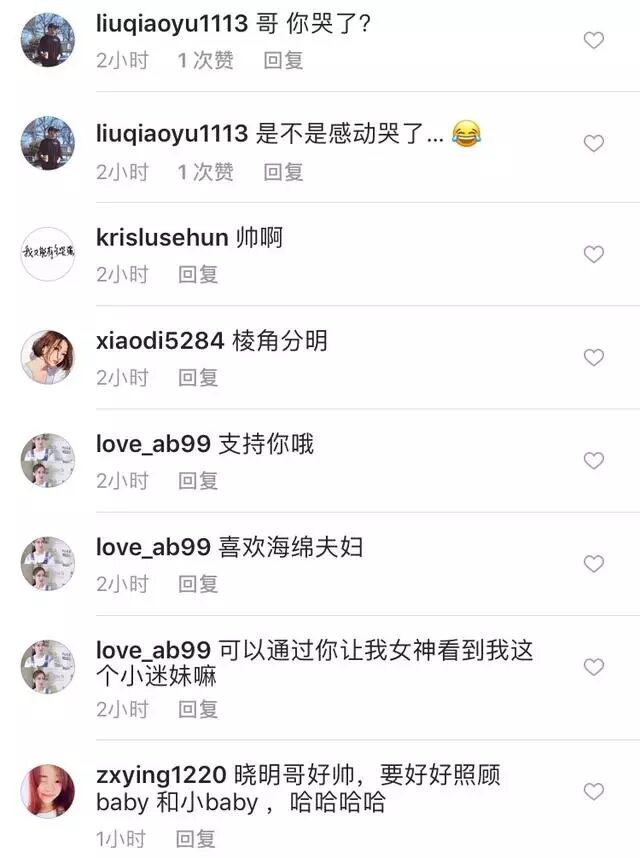
Task: Reply to xiaodi5284's '棱角分明' comment
Action: (x=198, y=378)
